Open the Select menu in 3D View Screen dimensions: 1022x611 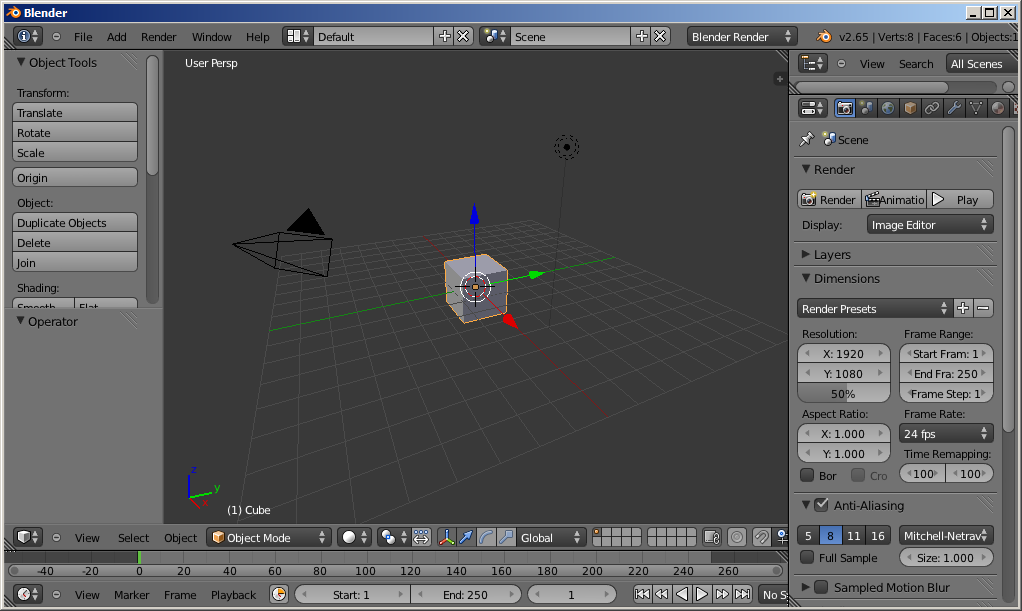(134, 537)
